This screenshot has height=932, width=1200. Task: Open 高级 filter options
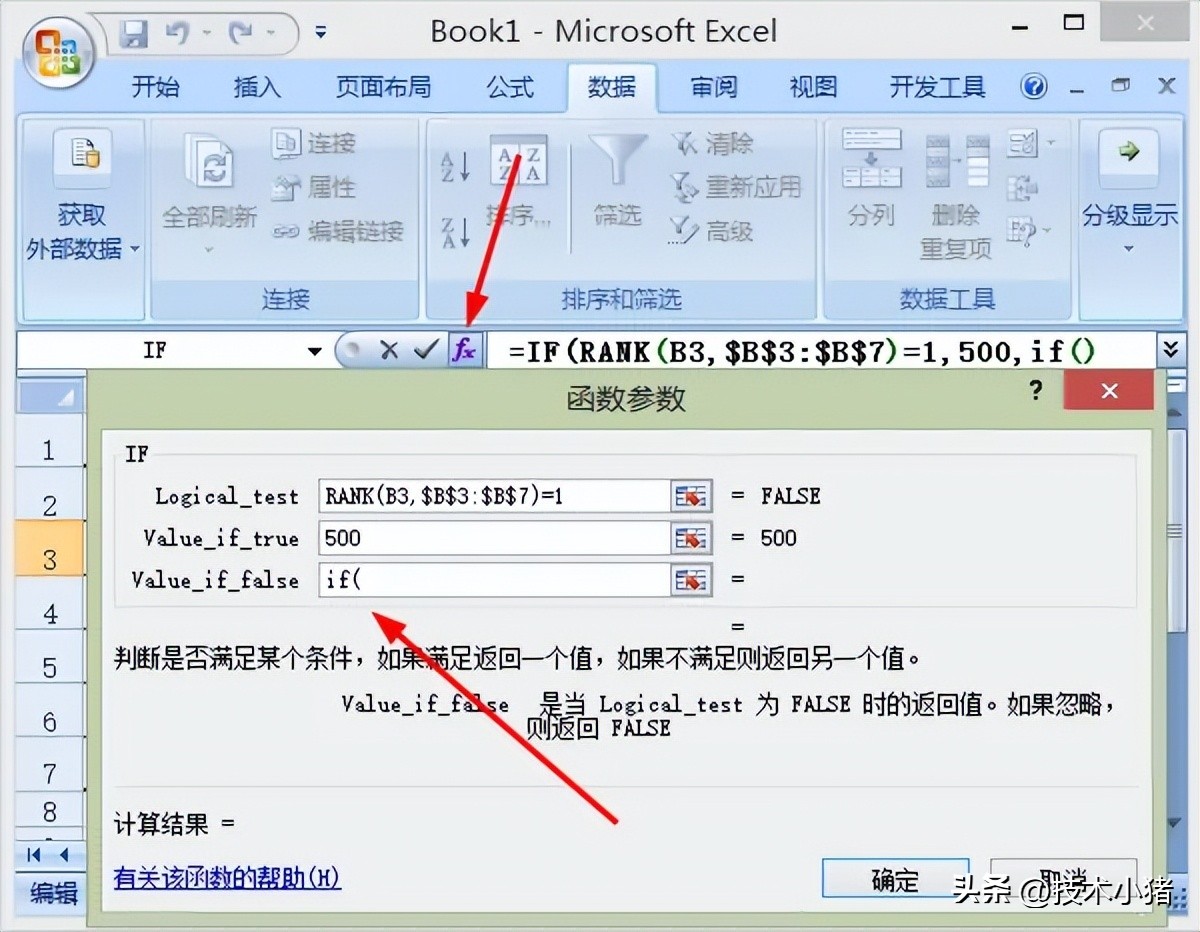[x=712, y=231]
